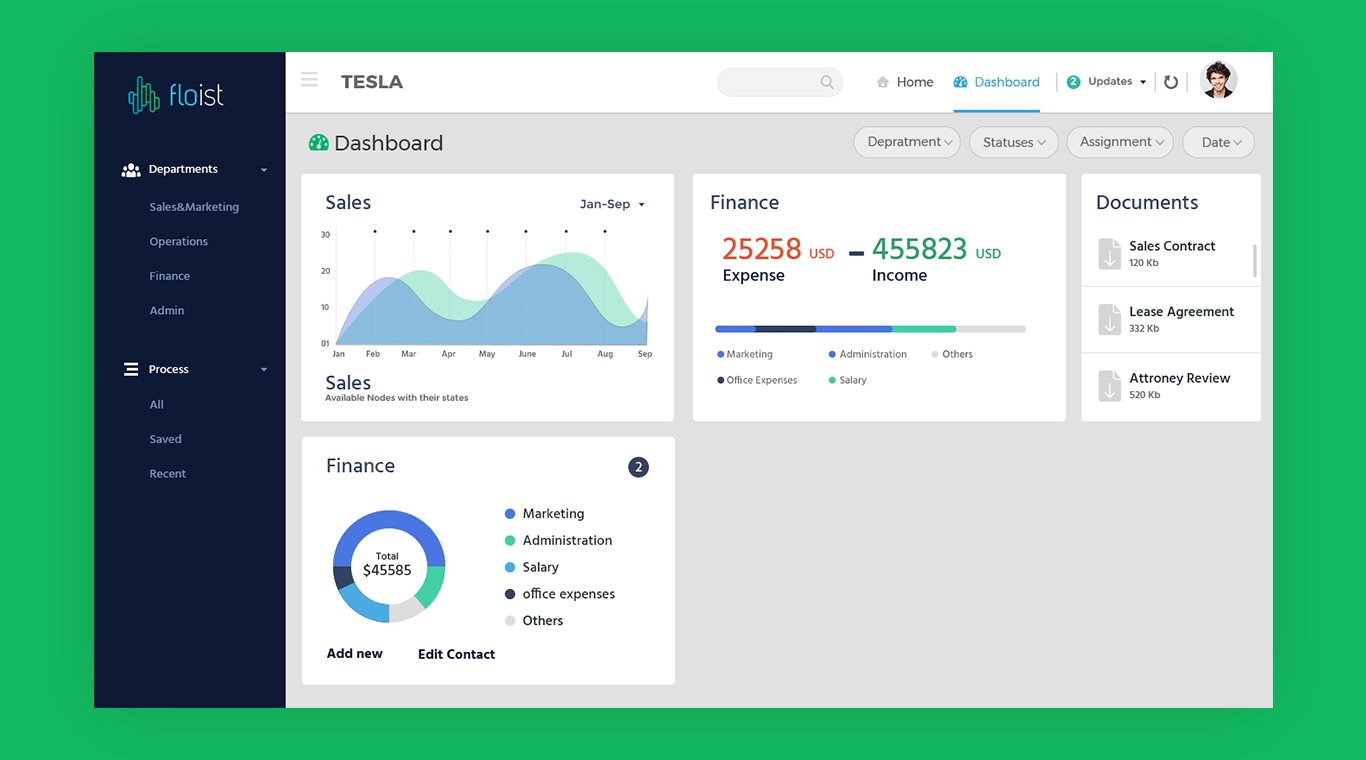Switch to the Home tab

click(x=904, y=82)
